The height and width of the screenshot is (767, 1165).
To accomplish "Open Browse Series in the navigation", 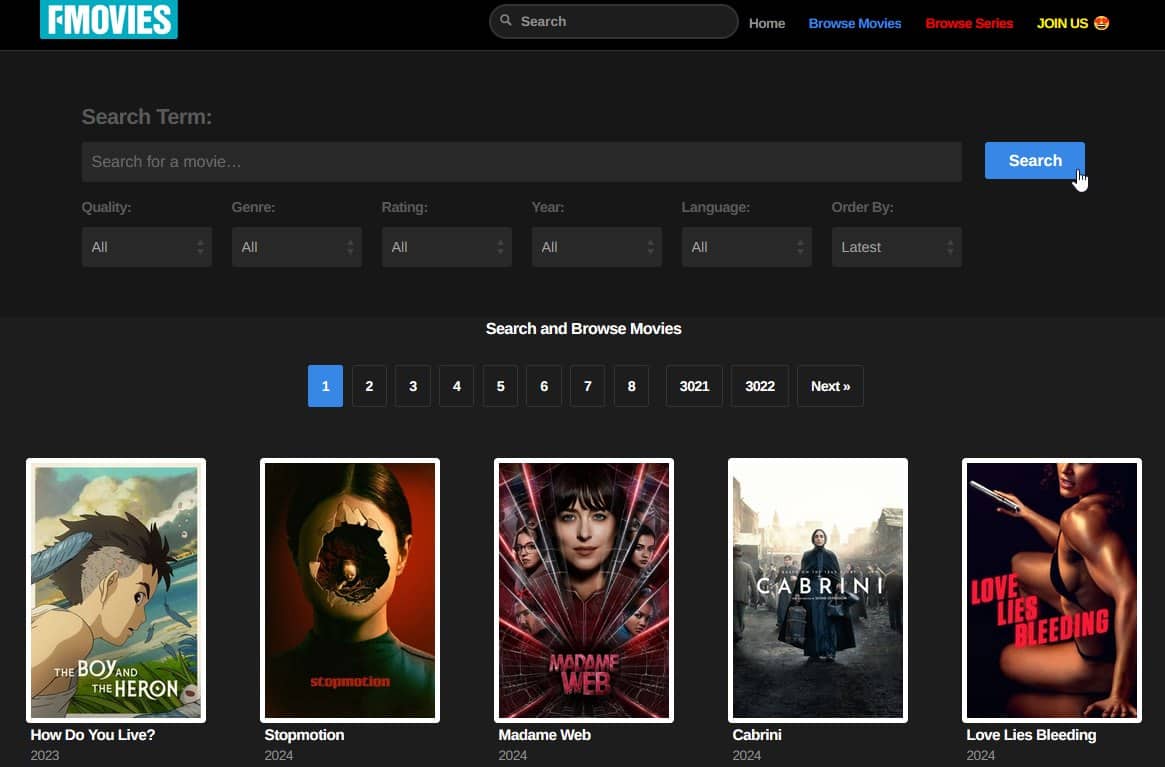I will click(969, 23).
